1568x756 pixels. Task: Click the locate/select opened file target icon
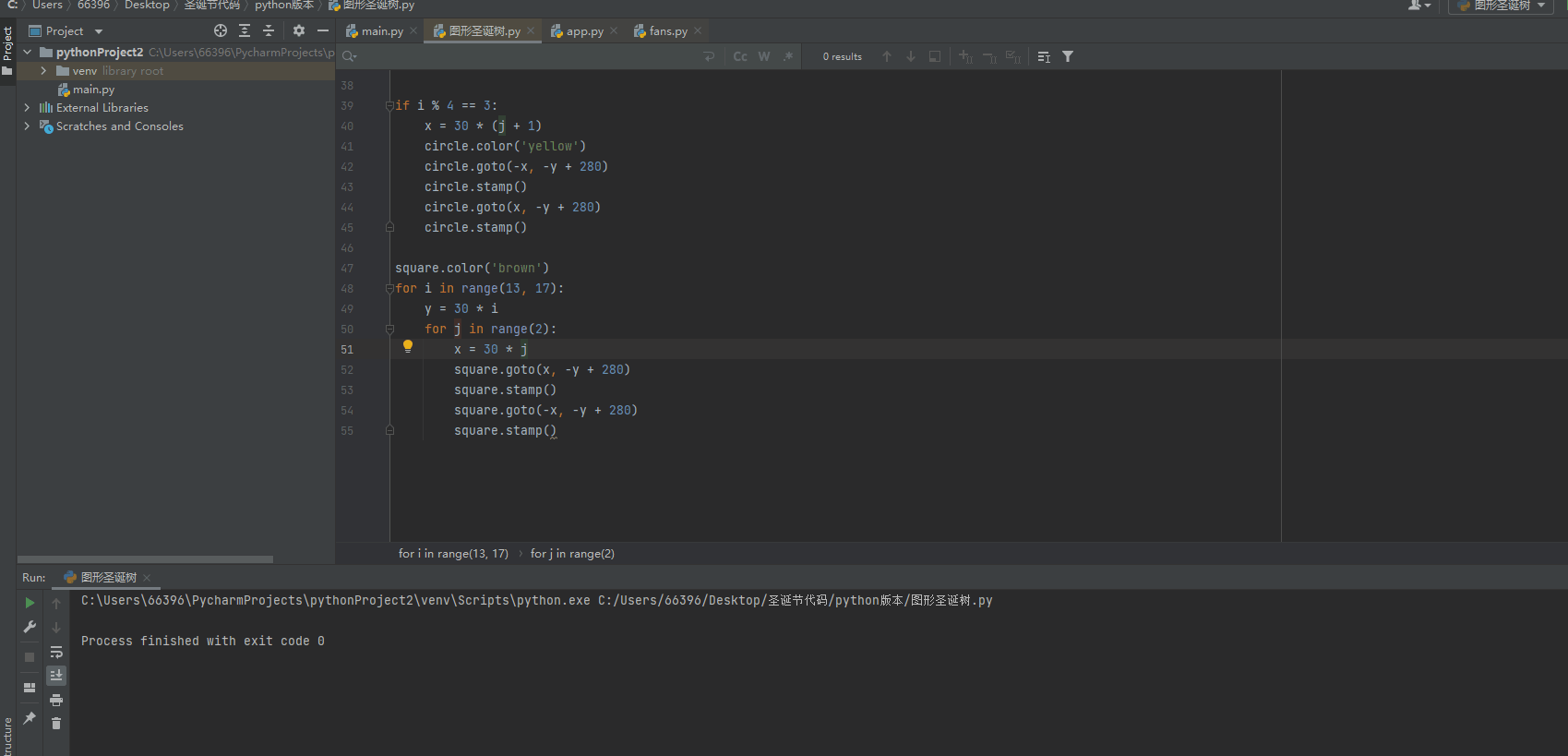pyautogui.click(x=221, y=31)
